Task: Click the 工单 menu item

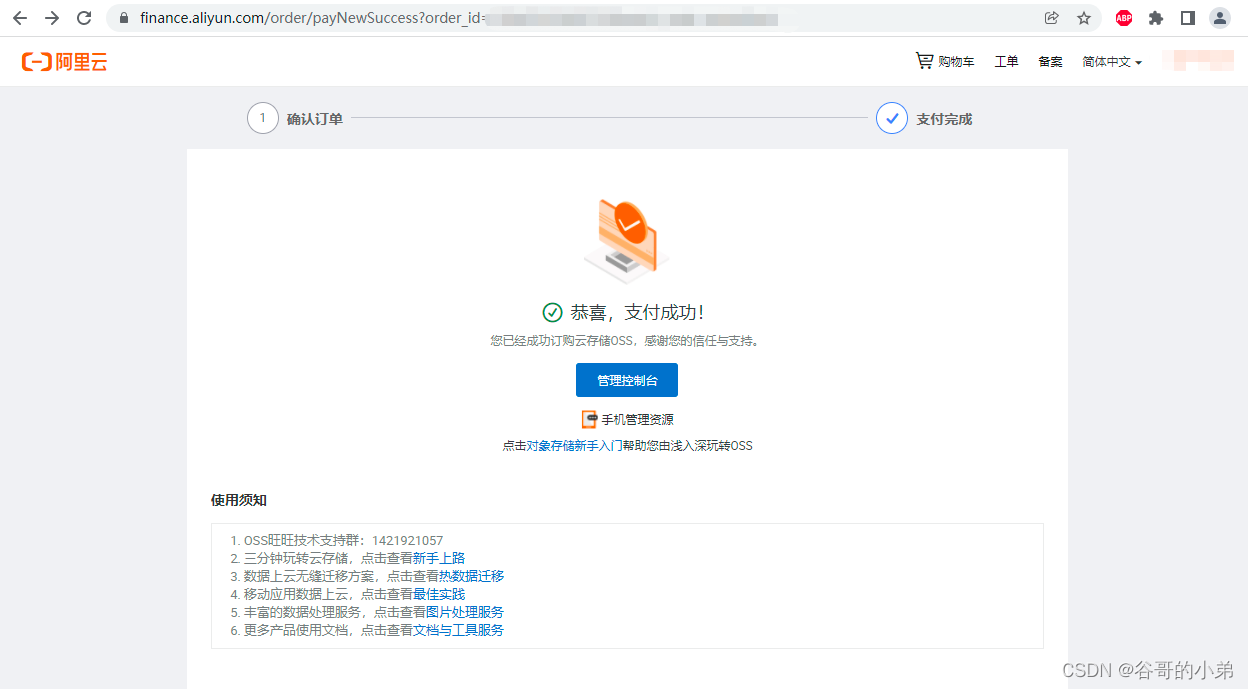Action: (x=1006, y=61)
